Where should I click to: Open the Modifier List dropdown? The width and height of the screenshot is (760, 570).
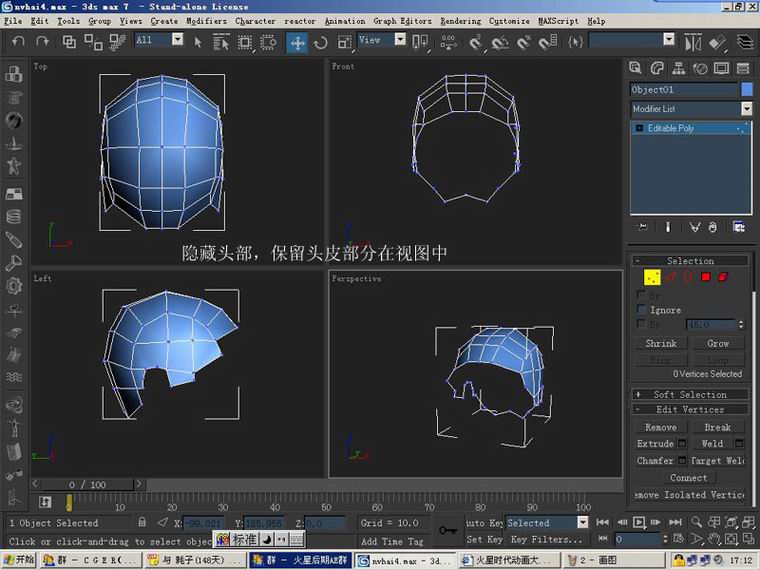pyautogui.click(x=691, y=109)
